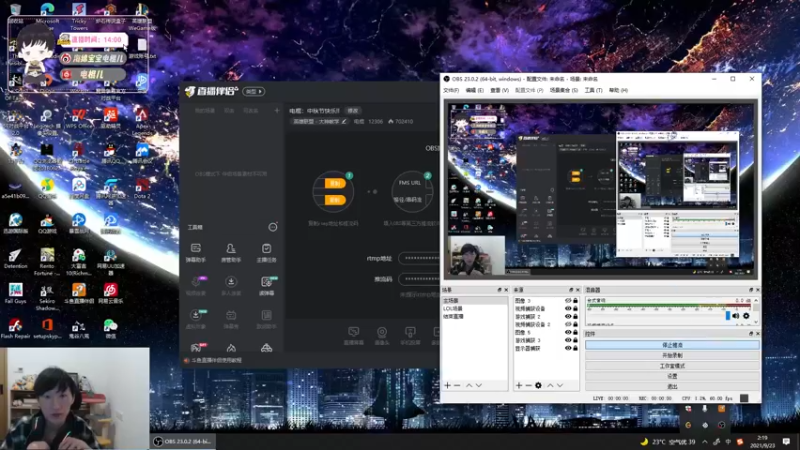This screenshot has height=450, width=800.
Task: Float the mixer dock panel
Action: 751,290
